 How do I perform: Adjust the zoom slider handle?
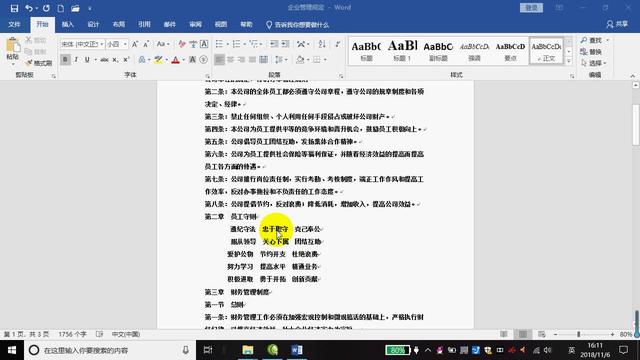(x=578, y=334)
